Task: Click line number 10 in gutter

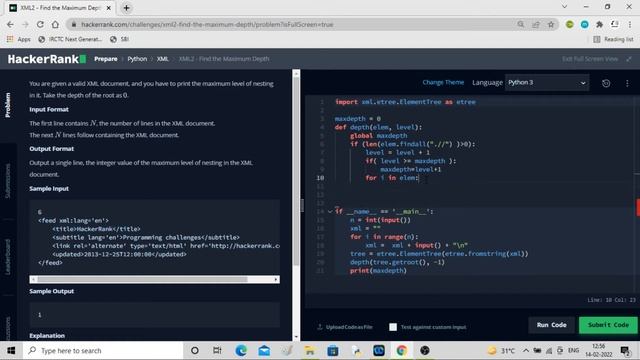Action: 320,178
